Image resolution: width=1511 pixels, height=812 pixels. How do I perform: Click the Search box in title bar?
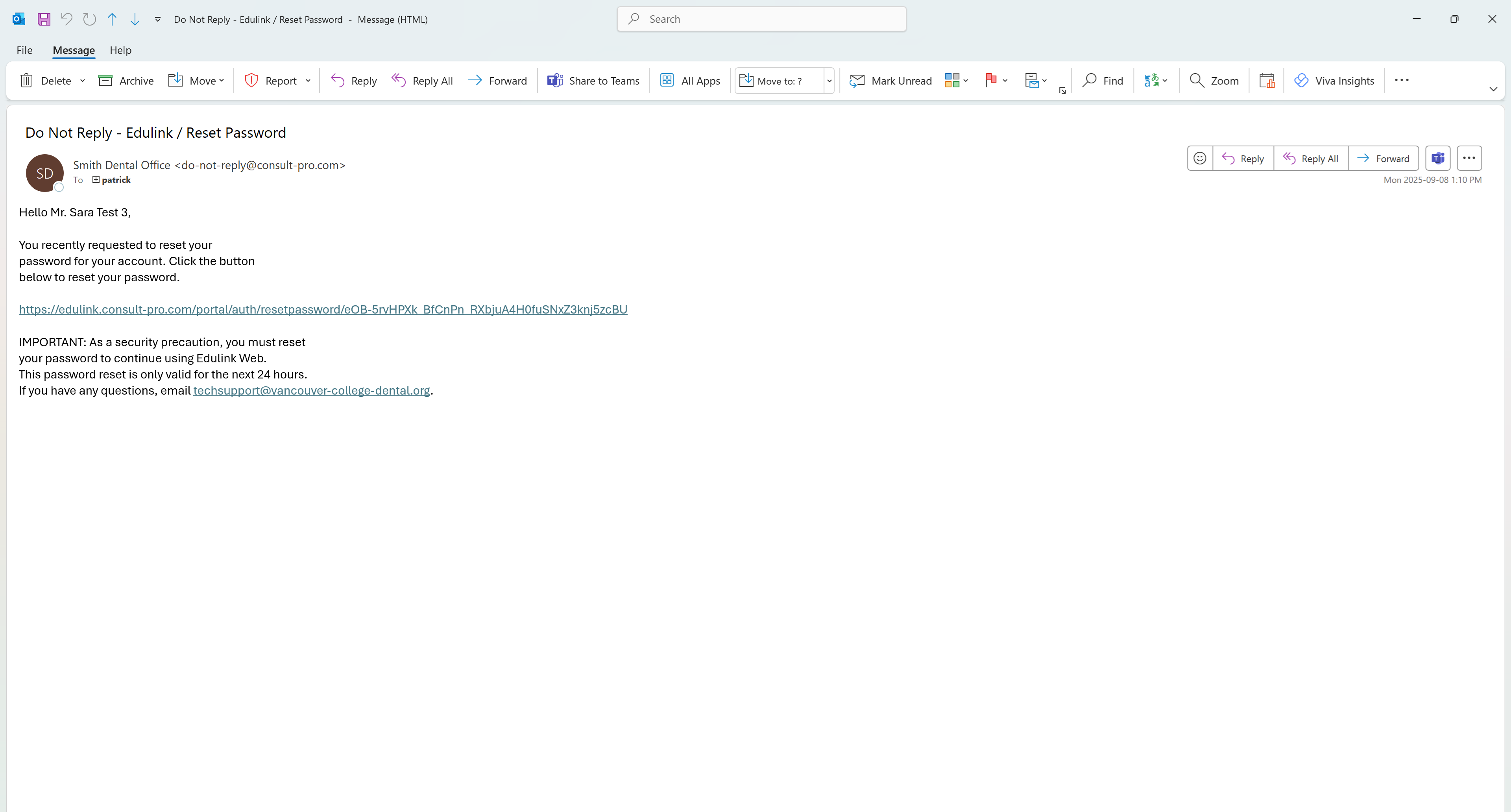(761, 19)
